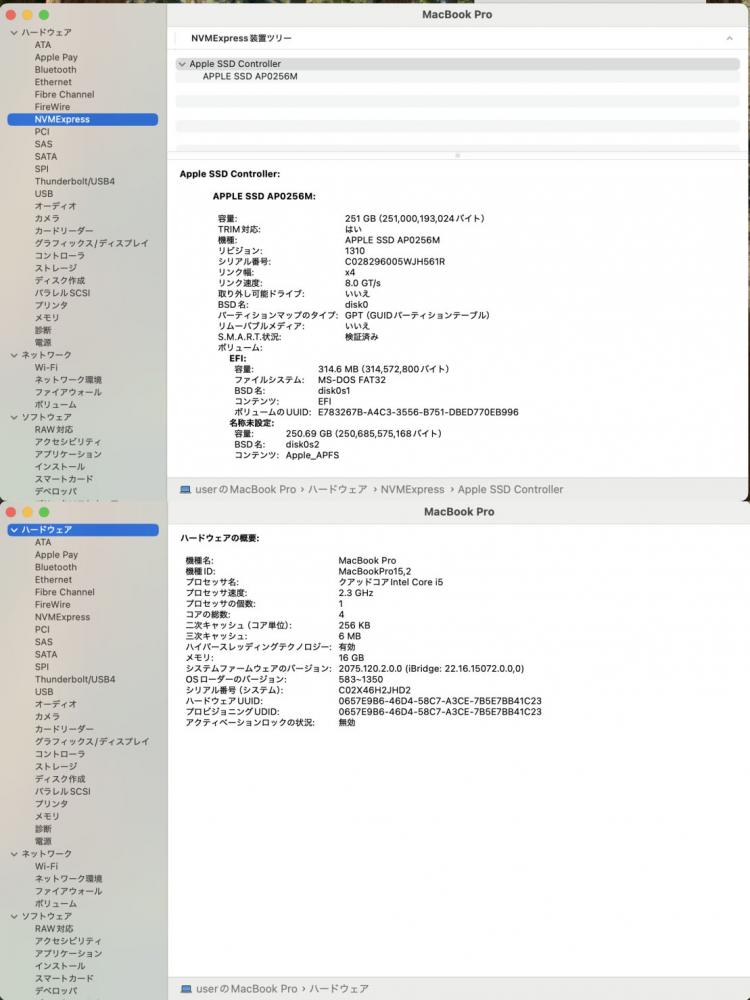
Task: Select APPLE SSD AP0256M row in device tree
Action: coord(457,77)
